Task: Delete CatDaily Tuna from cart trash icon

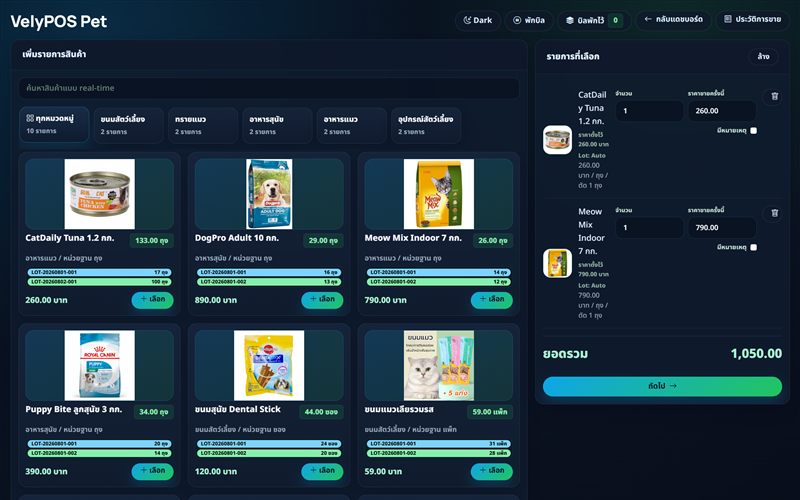Action: click(x=774, y=96)
